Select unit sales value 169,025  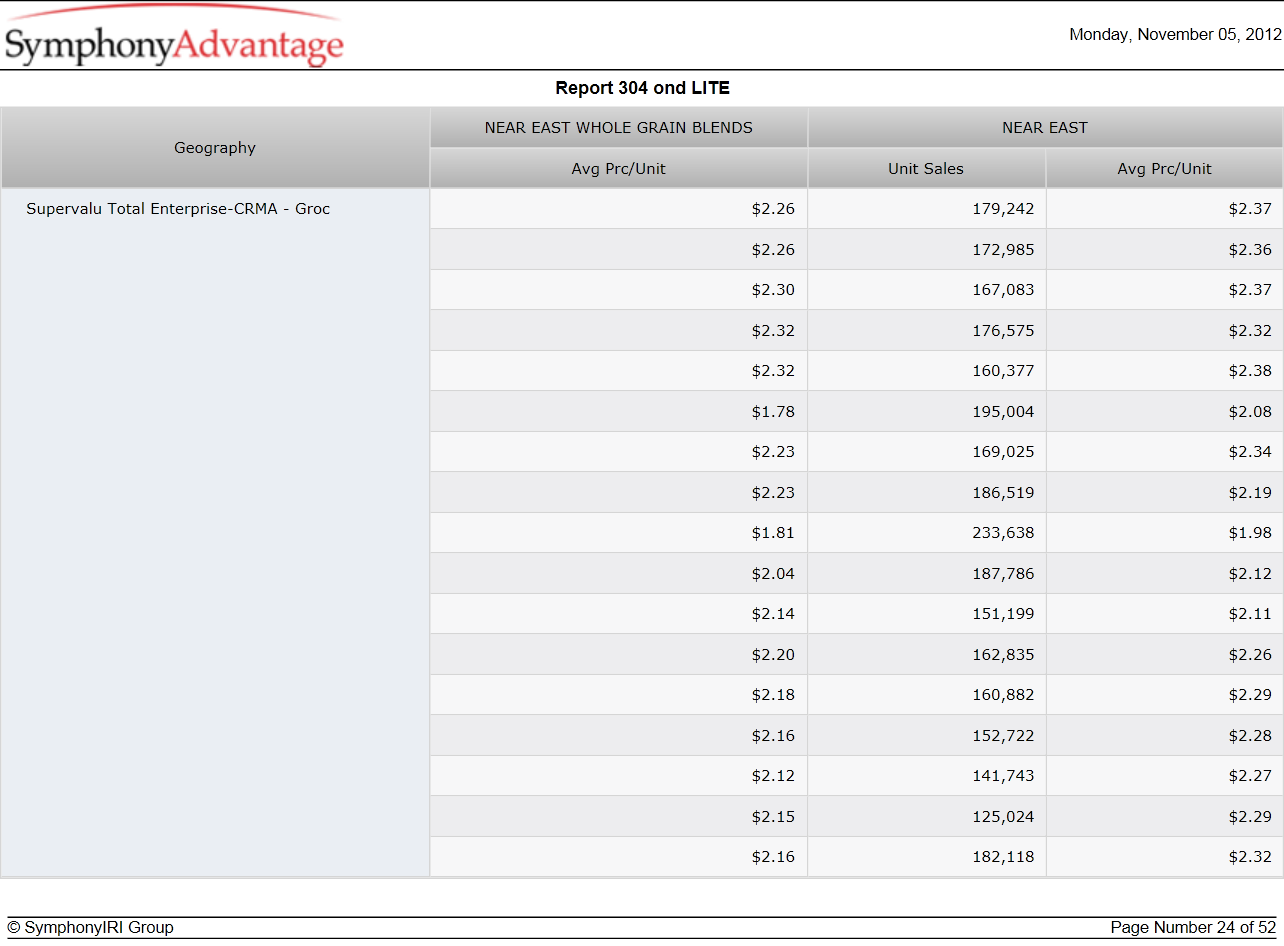pyautogui.click(x=1003, y=452)
